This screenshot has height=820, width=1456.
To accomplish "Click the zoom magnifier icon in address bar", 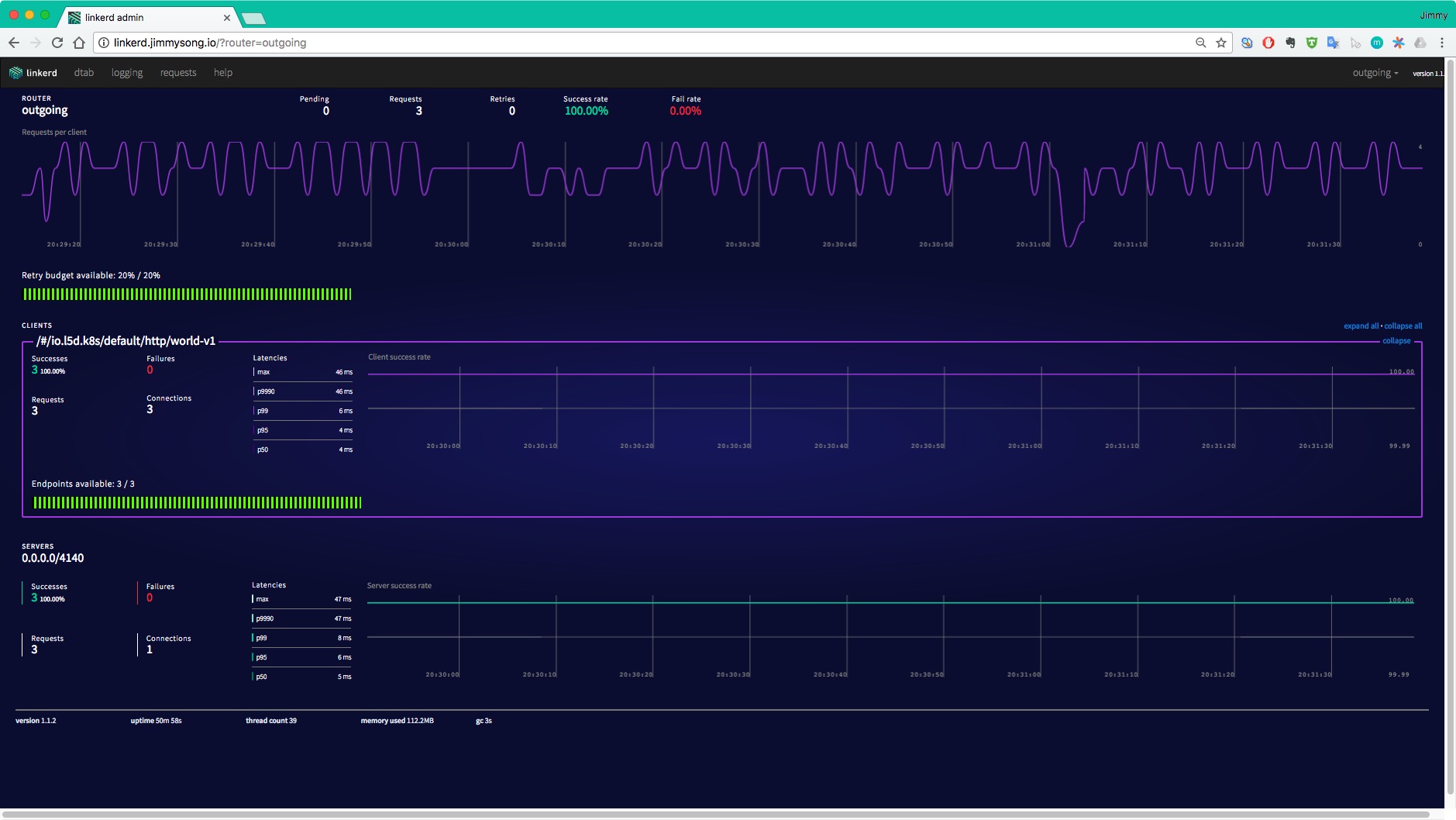I will pyautogui.click(x=1202, y=43).
